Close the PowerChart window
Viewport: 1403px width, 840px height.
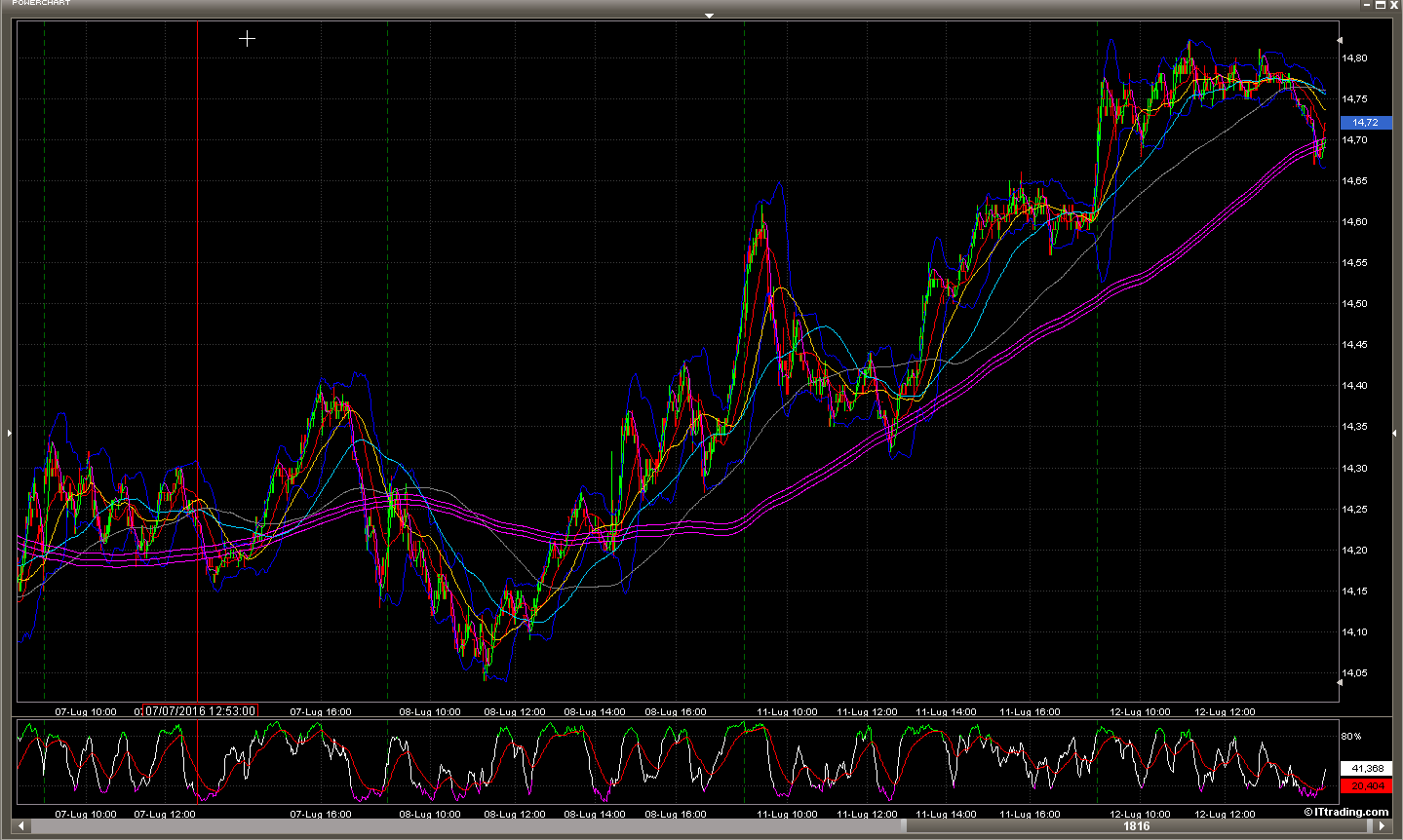(1394, 5)
